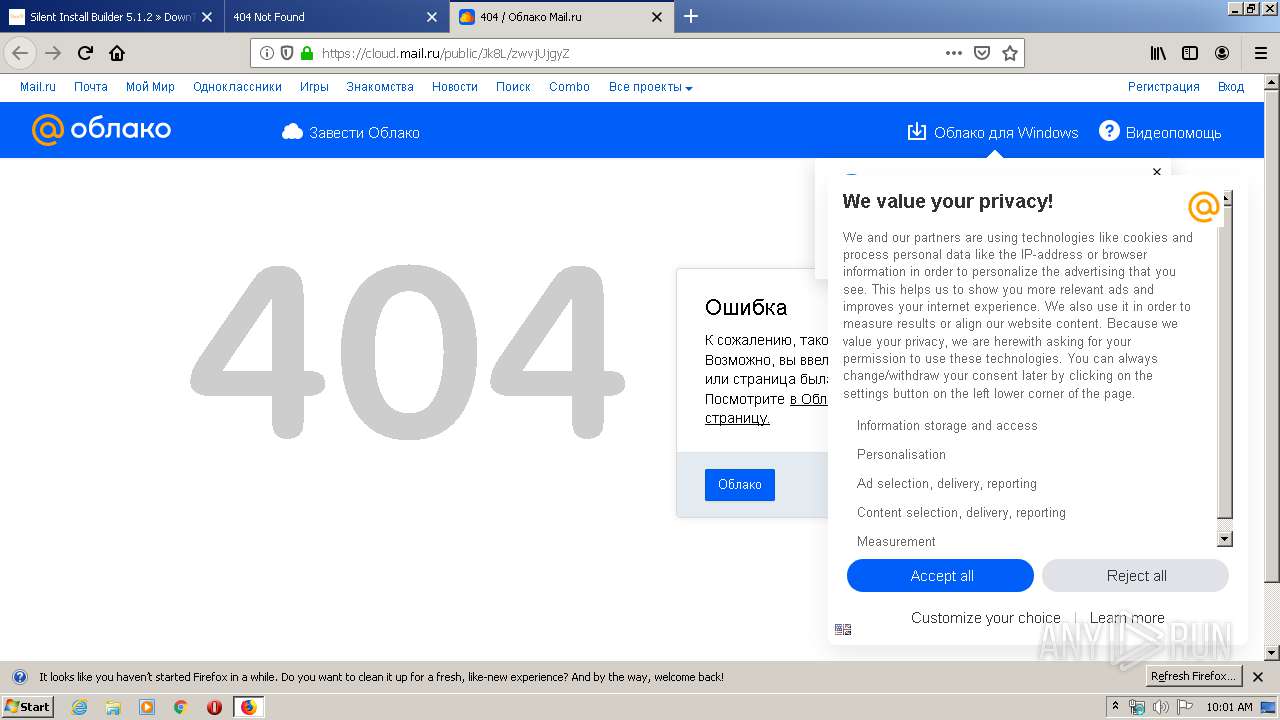Viewport: 1280px width, 720px height.
Task: Close the popup above the privacy dialog
Action: coord(1157,172)
